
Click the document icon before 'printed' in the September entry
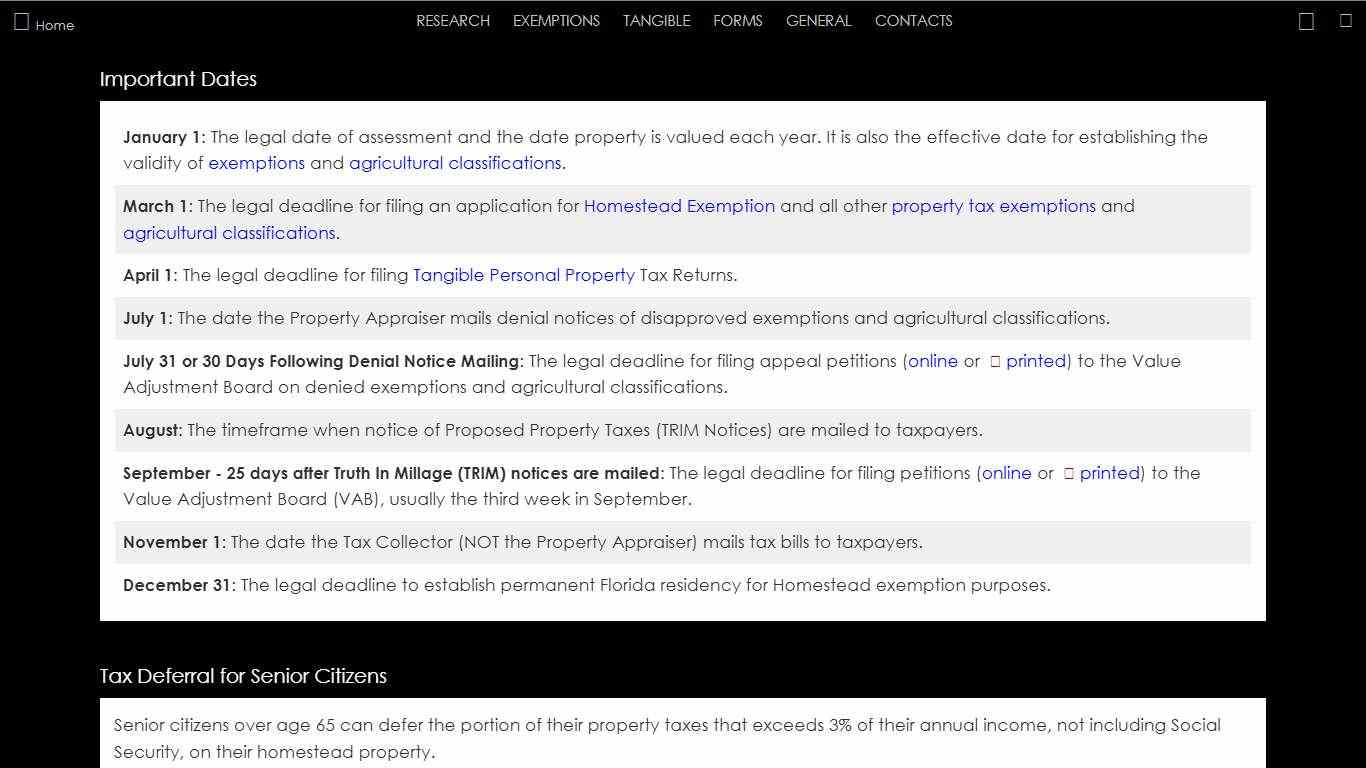click(x=1068, y=474)
